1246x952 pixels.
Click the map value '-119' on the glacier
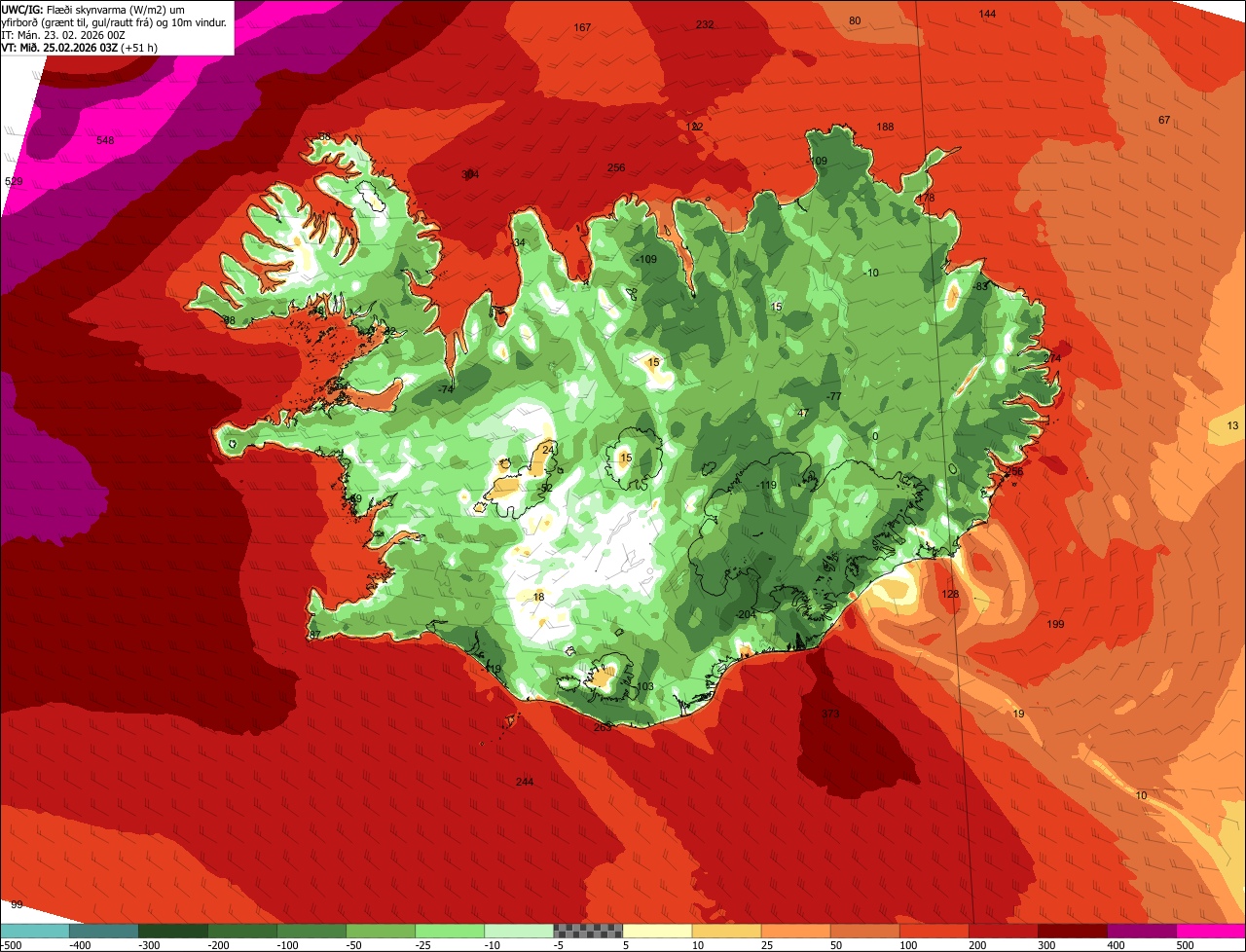pyautogui.click(x=767, y=485)
